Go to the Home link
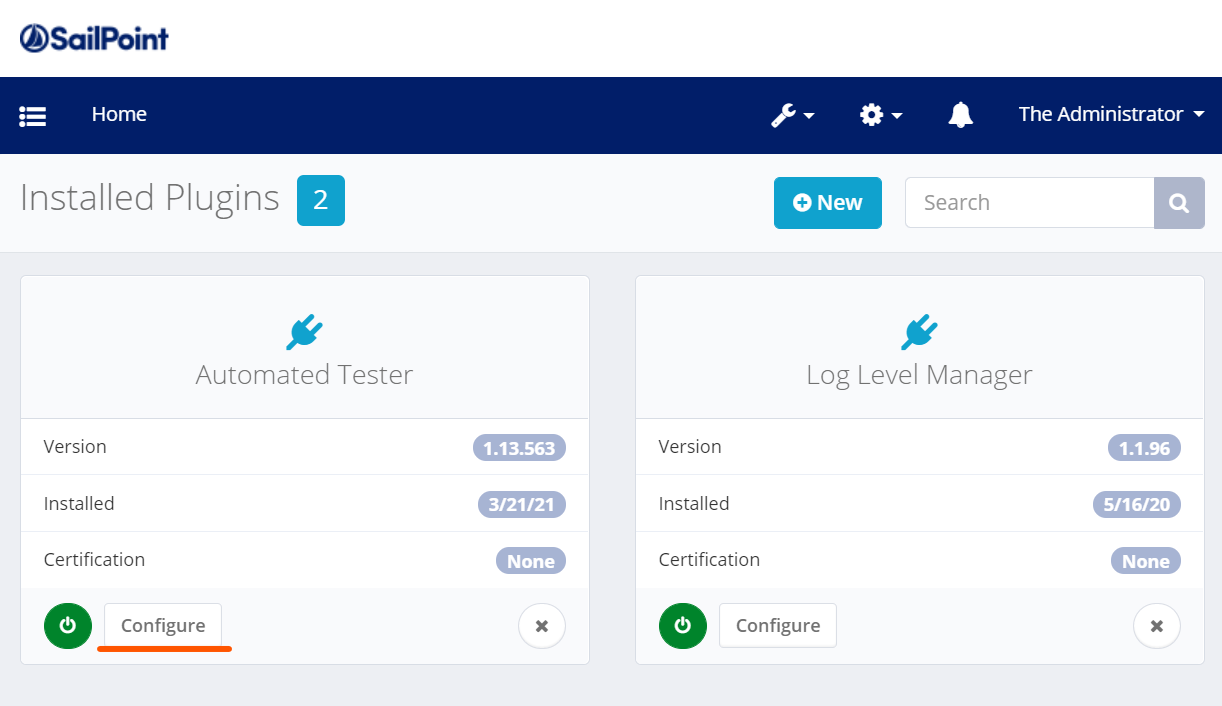 (x=119, y=114)
